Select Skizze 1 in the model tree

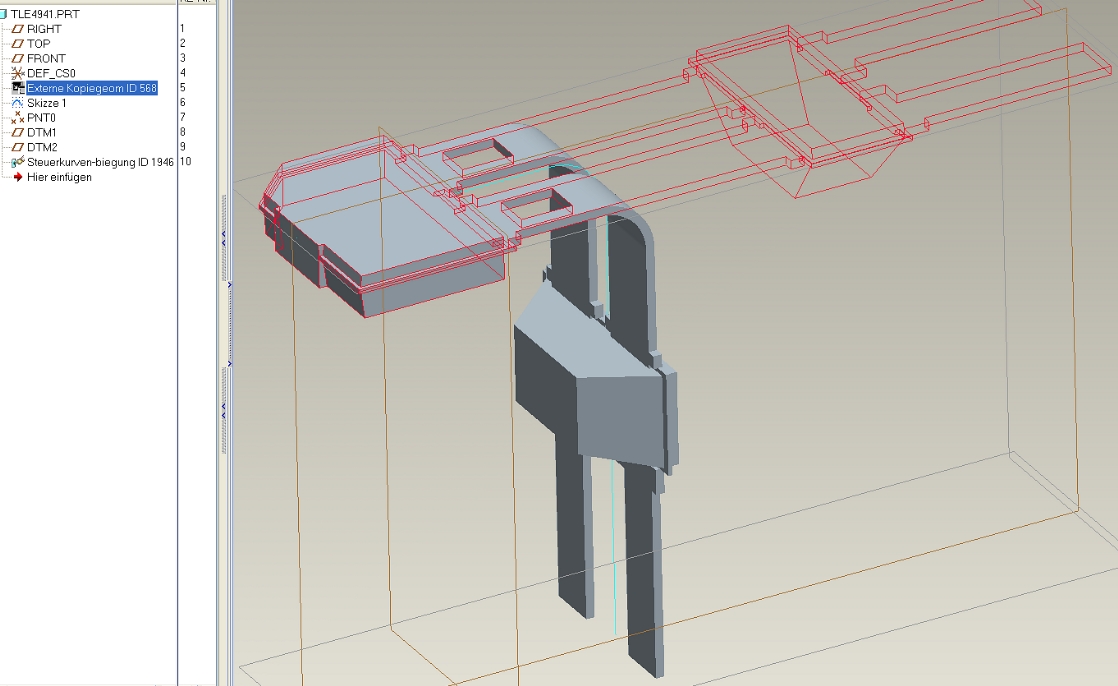click(x=47, y=103)
